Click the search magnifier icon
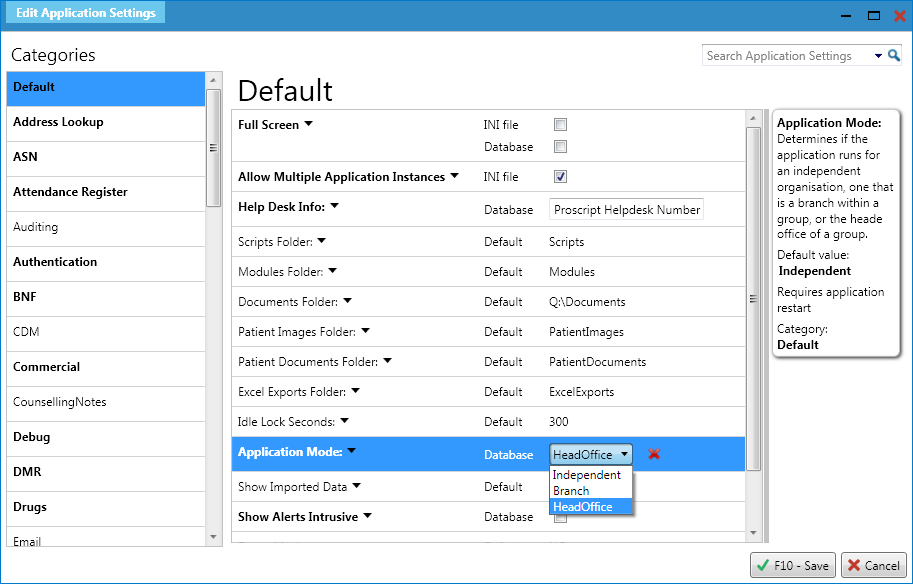Image resolution: width=913 pixels, height=584 pixels. pos(894,56)
